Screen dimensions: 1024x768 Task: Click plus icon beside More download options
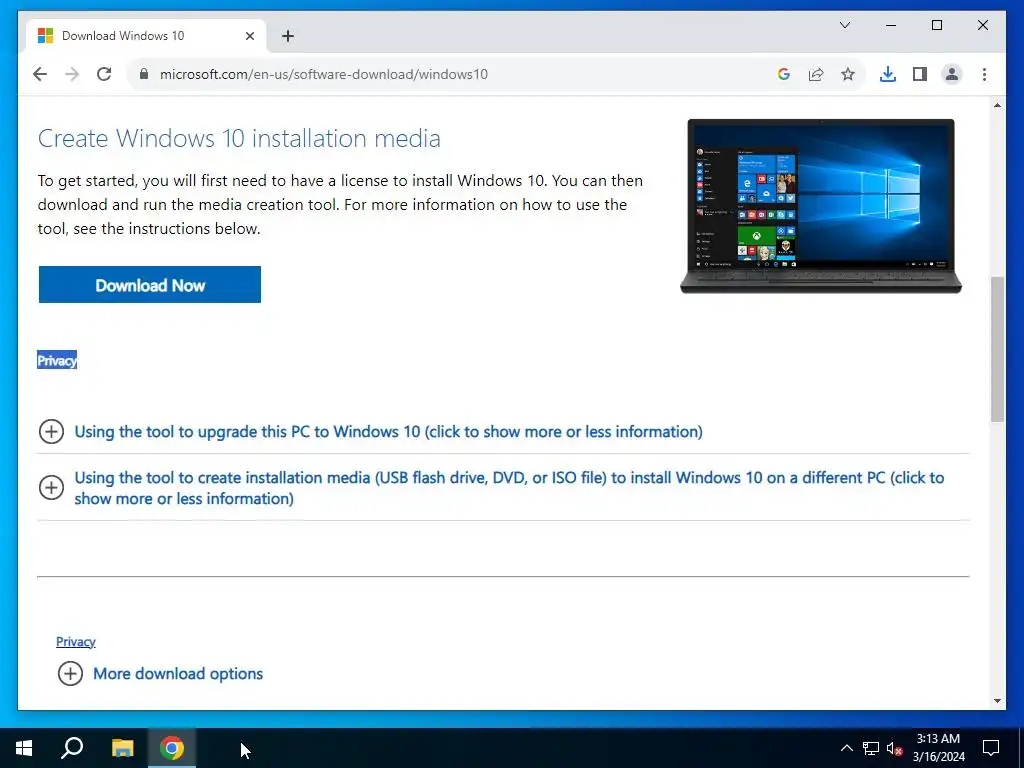71,673
